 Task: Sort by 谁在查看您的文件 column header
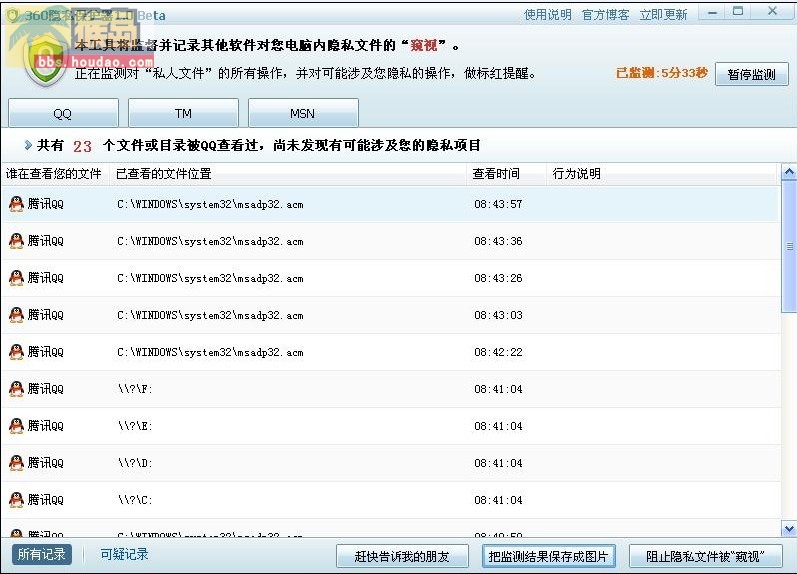click(x=55, y=174)
